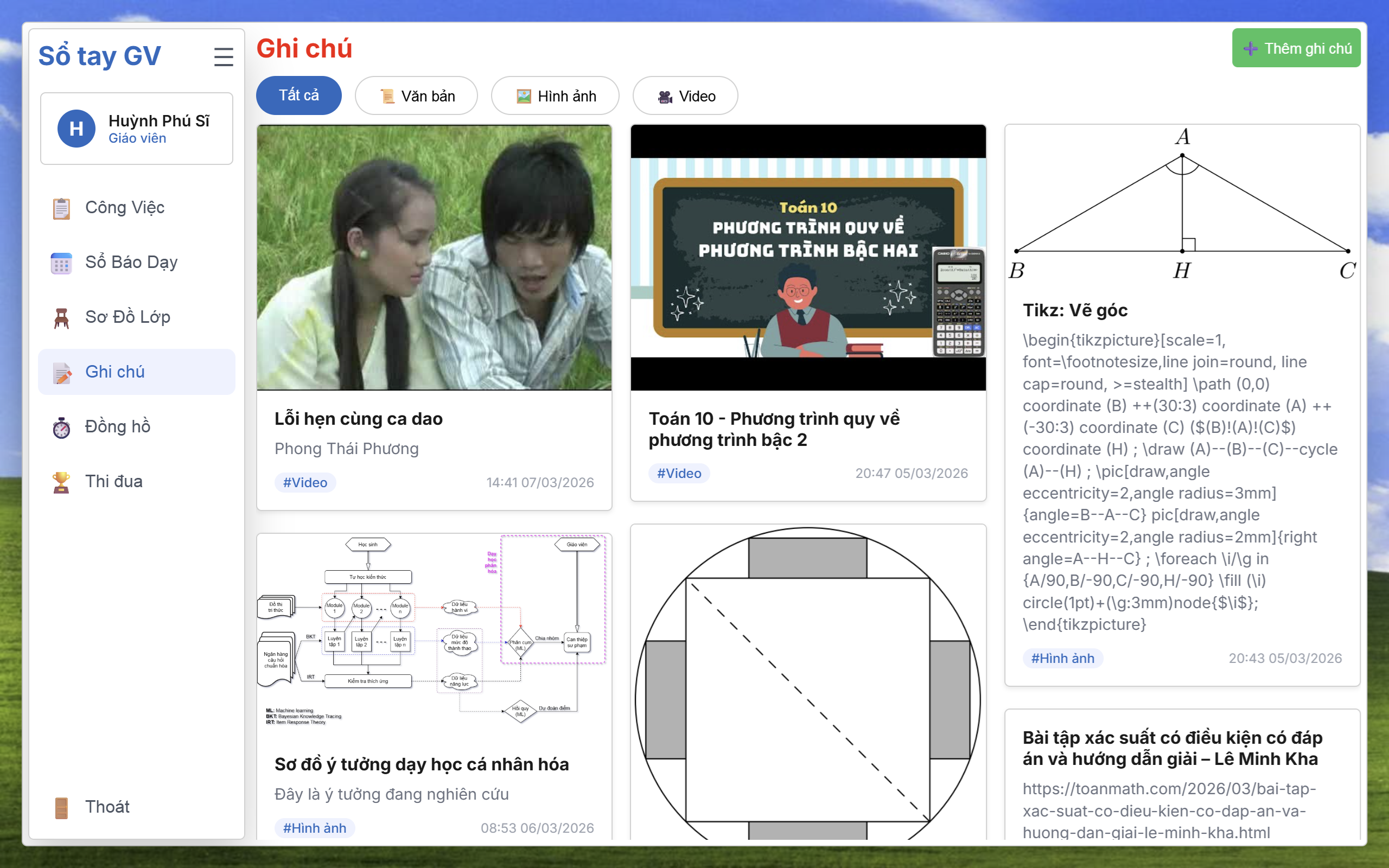Open the Thi đua trophy section

pyautogui.click(x=113, y=481)
